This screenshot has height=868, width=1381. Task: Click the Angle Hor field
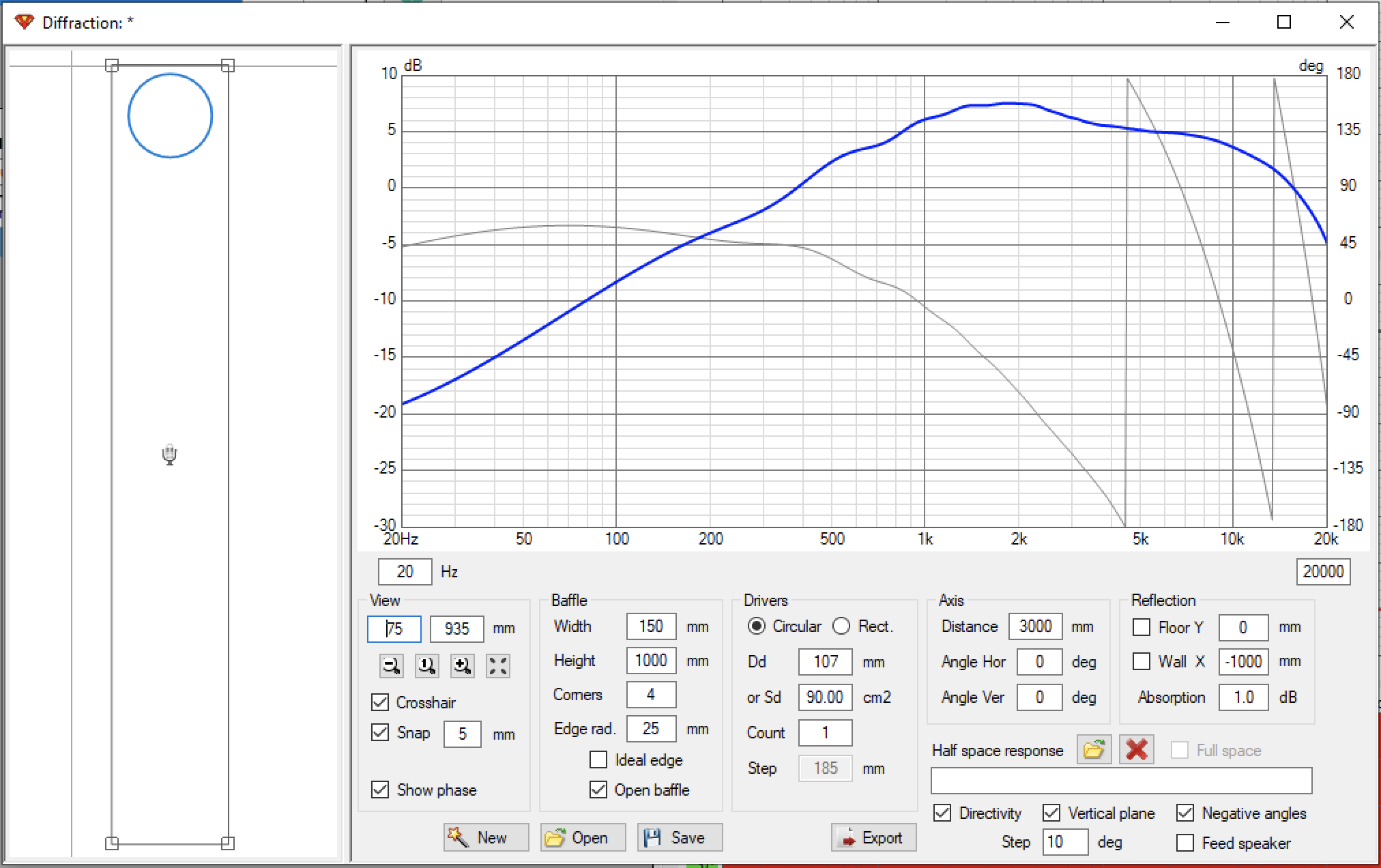[1039, 662]
